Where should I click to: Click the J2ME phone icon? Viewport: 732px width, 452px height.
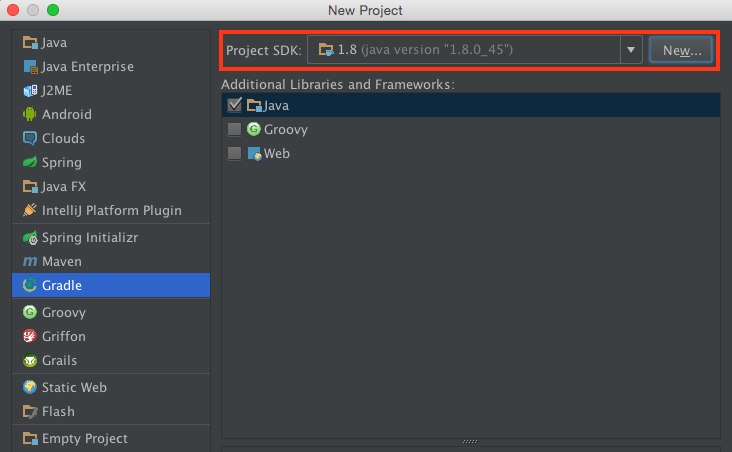(x=30, y=91)
